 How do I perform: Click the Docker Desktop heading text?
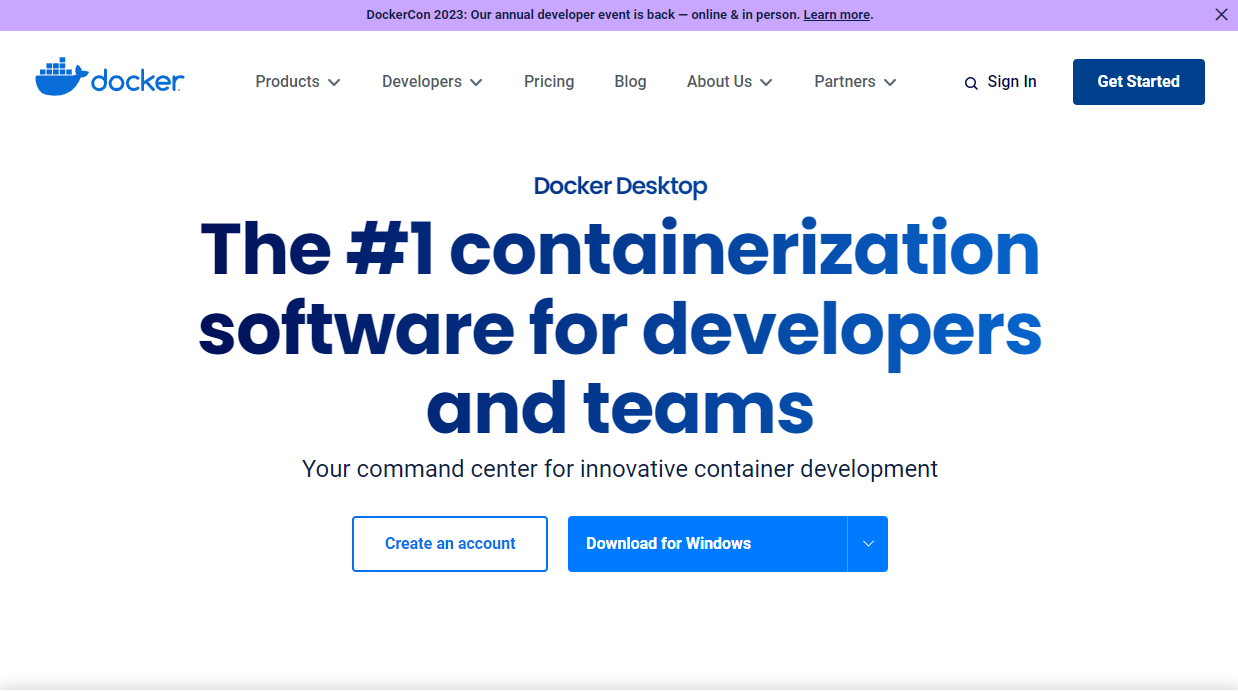[x=620, y=186]
